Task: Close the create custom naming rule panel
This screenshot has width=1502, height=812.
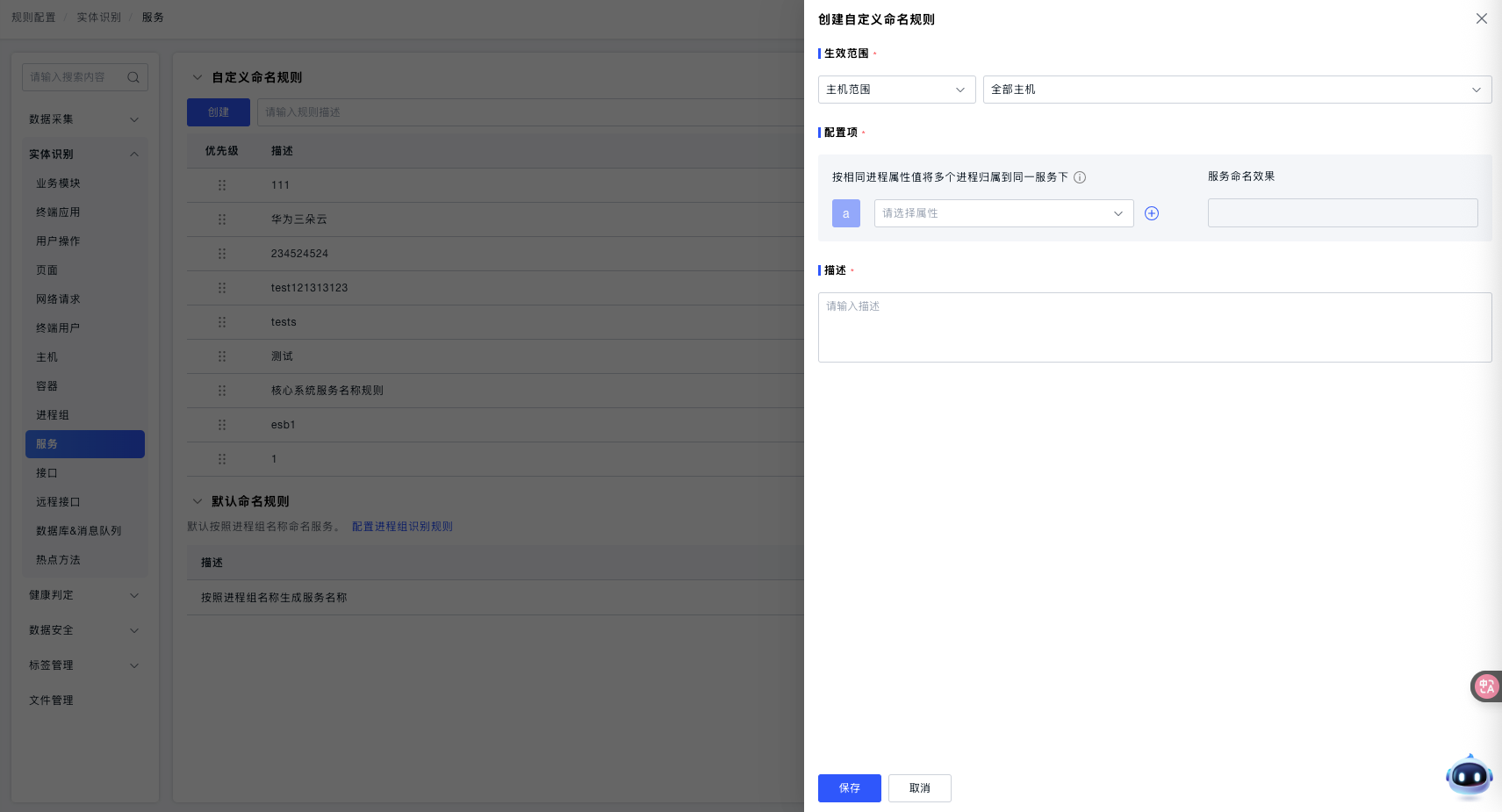Action: pos(1481,18)
